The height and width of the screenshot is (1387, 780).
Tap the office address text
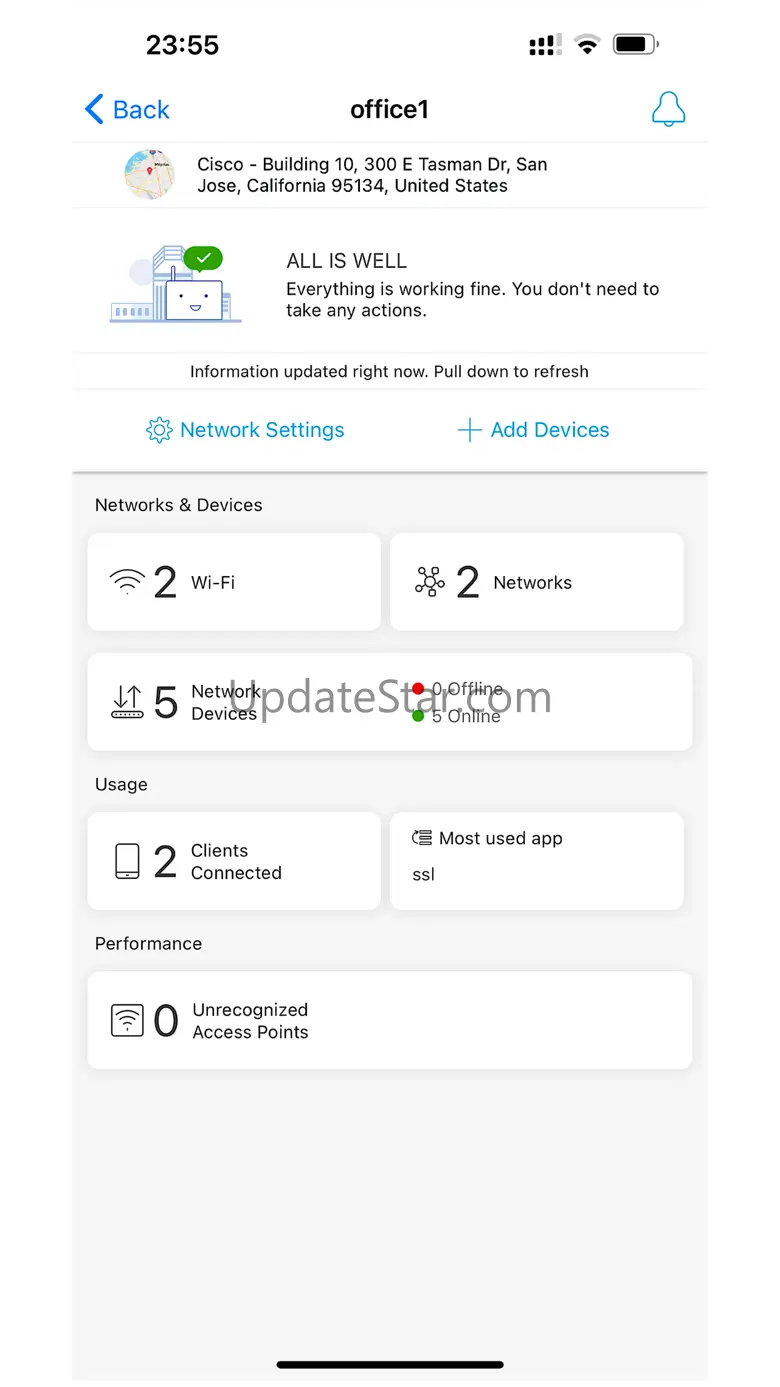[x=372, y=175]
